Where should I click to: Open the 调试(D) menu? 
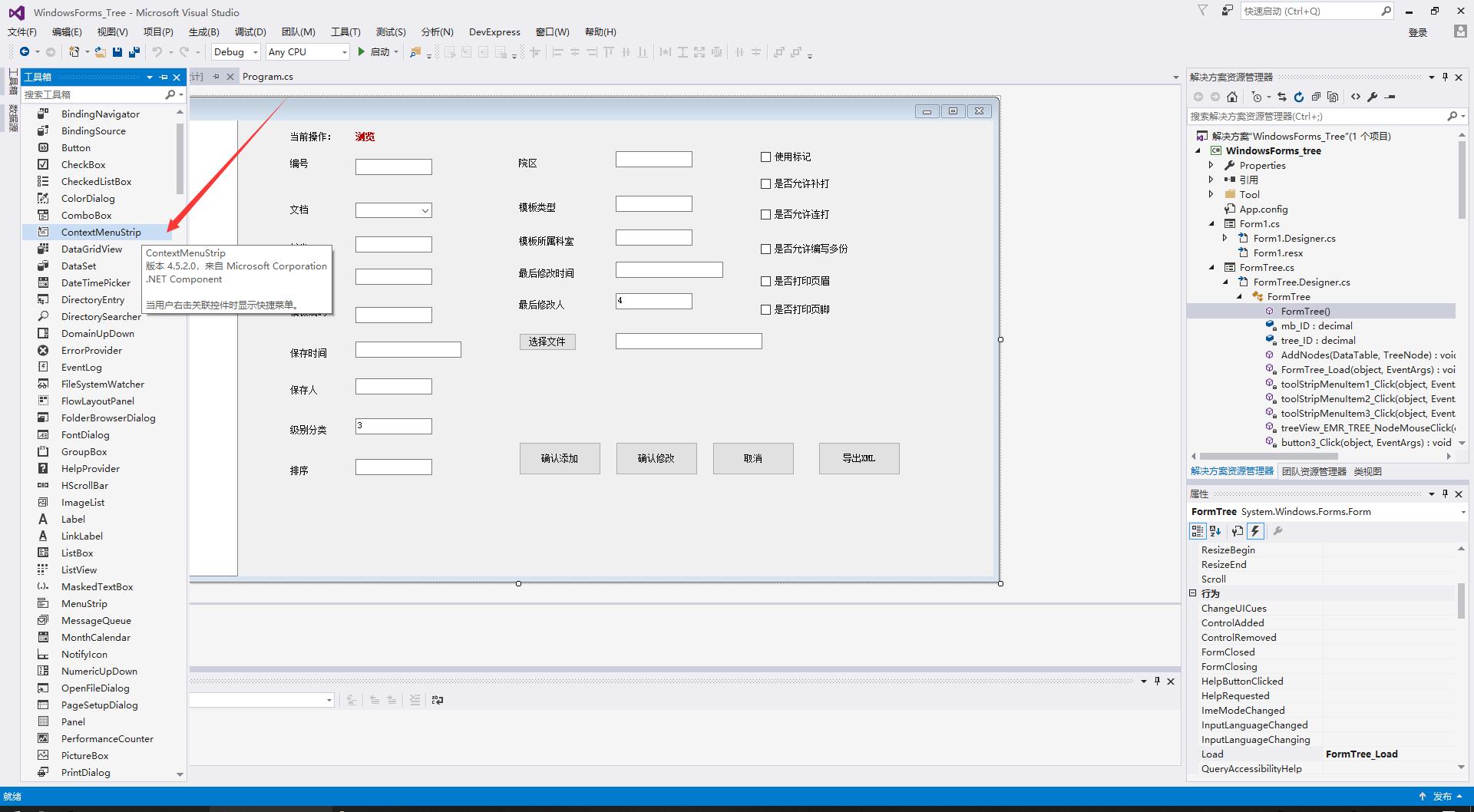(x=250, y=32)
